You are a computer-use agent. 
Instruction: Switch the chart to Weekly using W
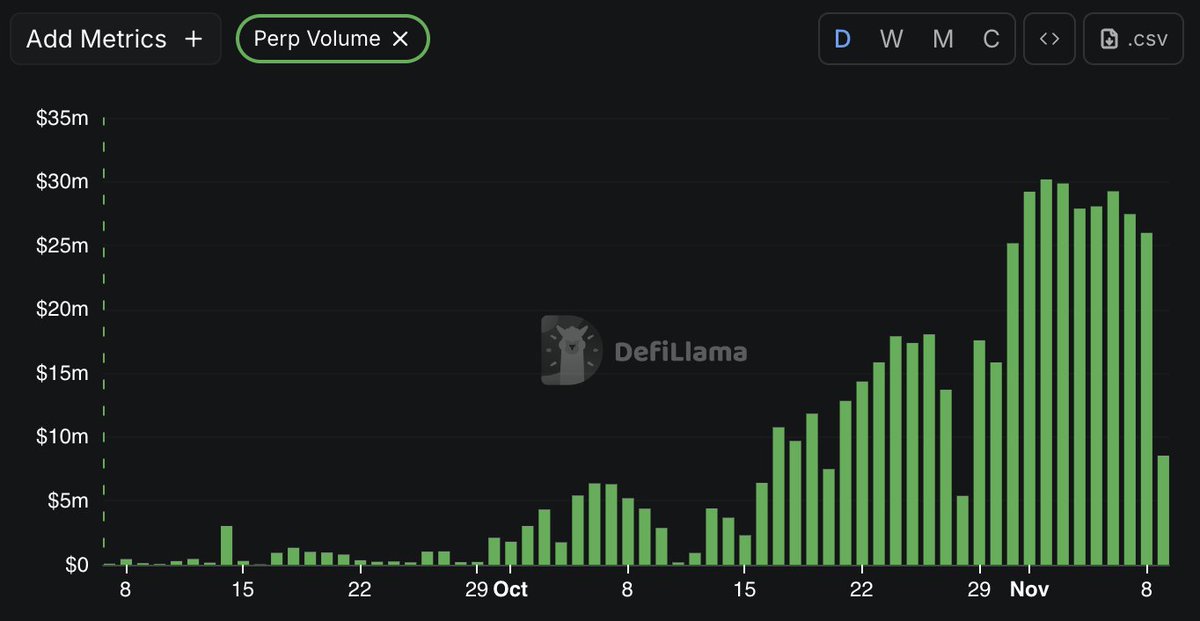point(890,38)
